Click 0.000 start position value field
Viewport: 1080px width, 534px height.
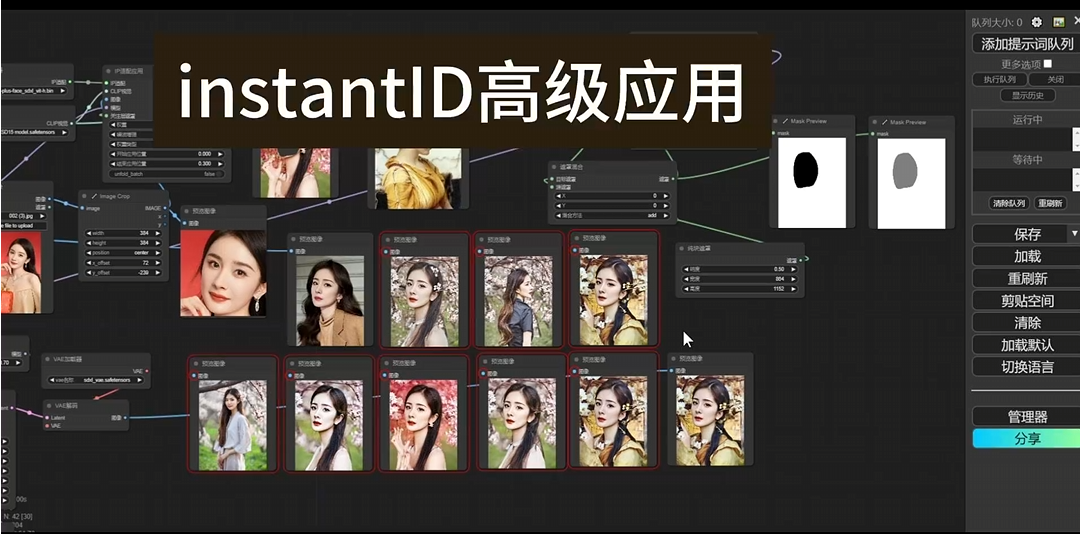167,154
